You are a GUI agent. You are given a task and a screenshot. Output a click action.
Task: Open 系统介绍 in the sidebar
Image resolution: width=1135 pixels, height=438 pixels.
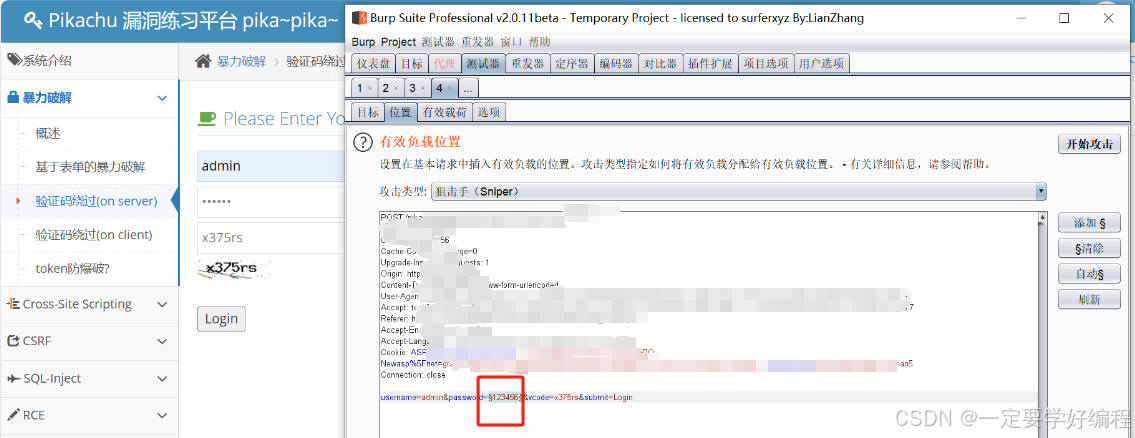point(48,61)
